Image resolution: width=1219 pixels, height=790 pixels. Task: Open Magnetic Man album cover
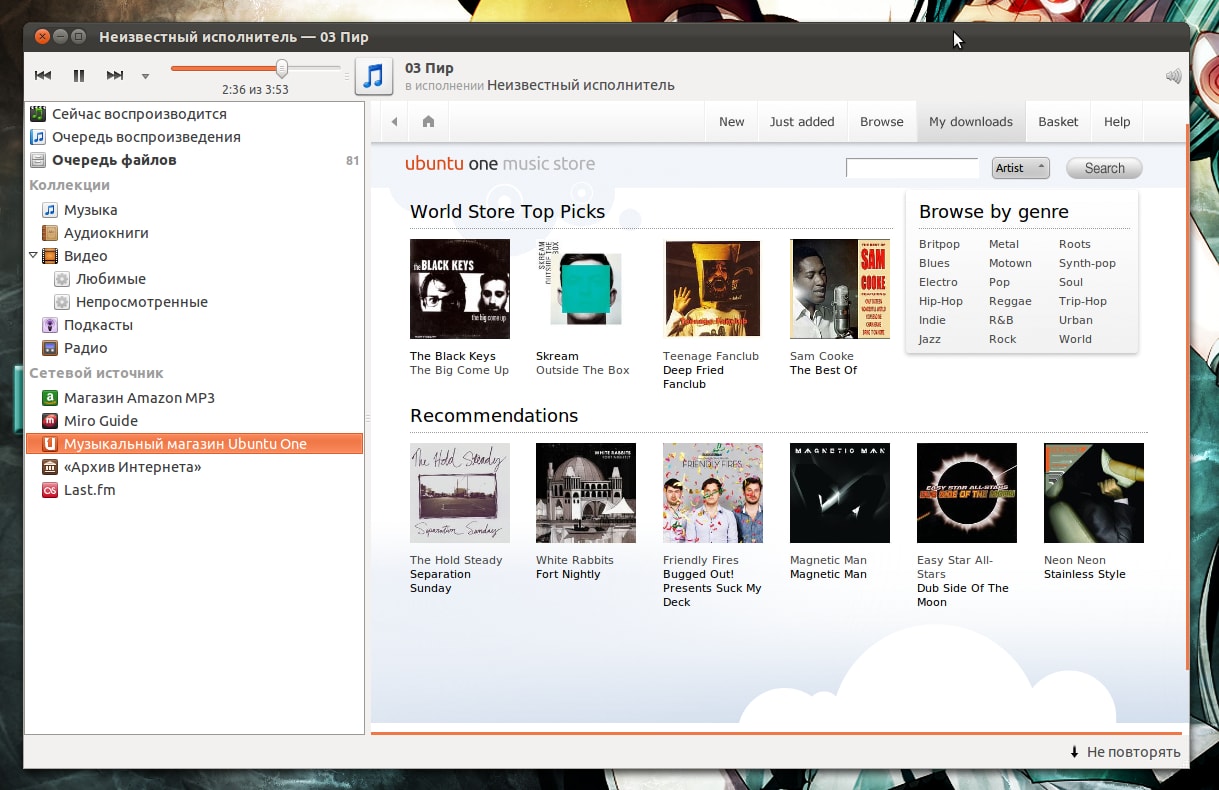840,493
